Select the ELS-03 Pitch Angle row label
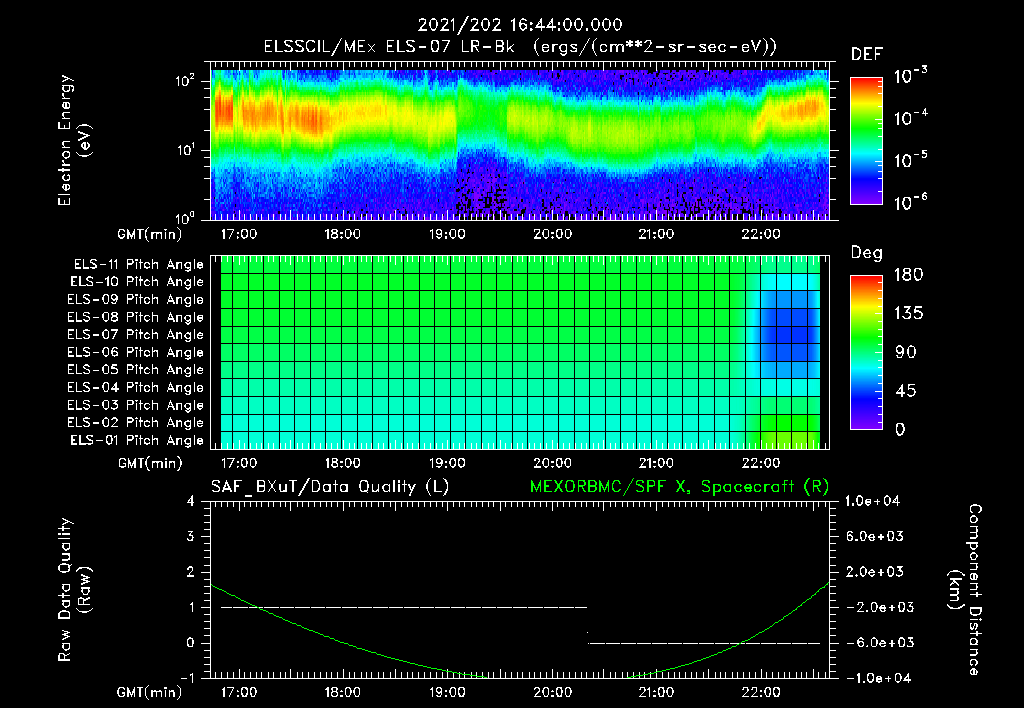 tap(136, 405)
